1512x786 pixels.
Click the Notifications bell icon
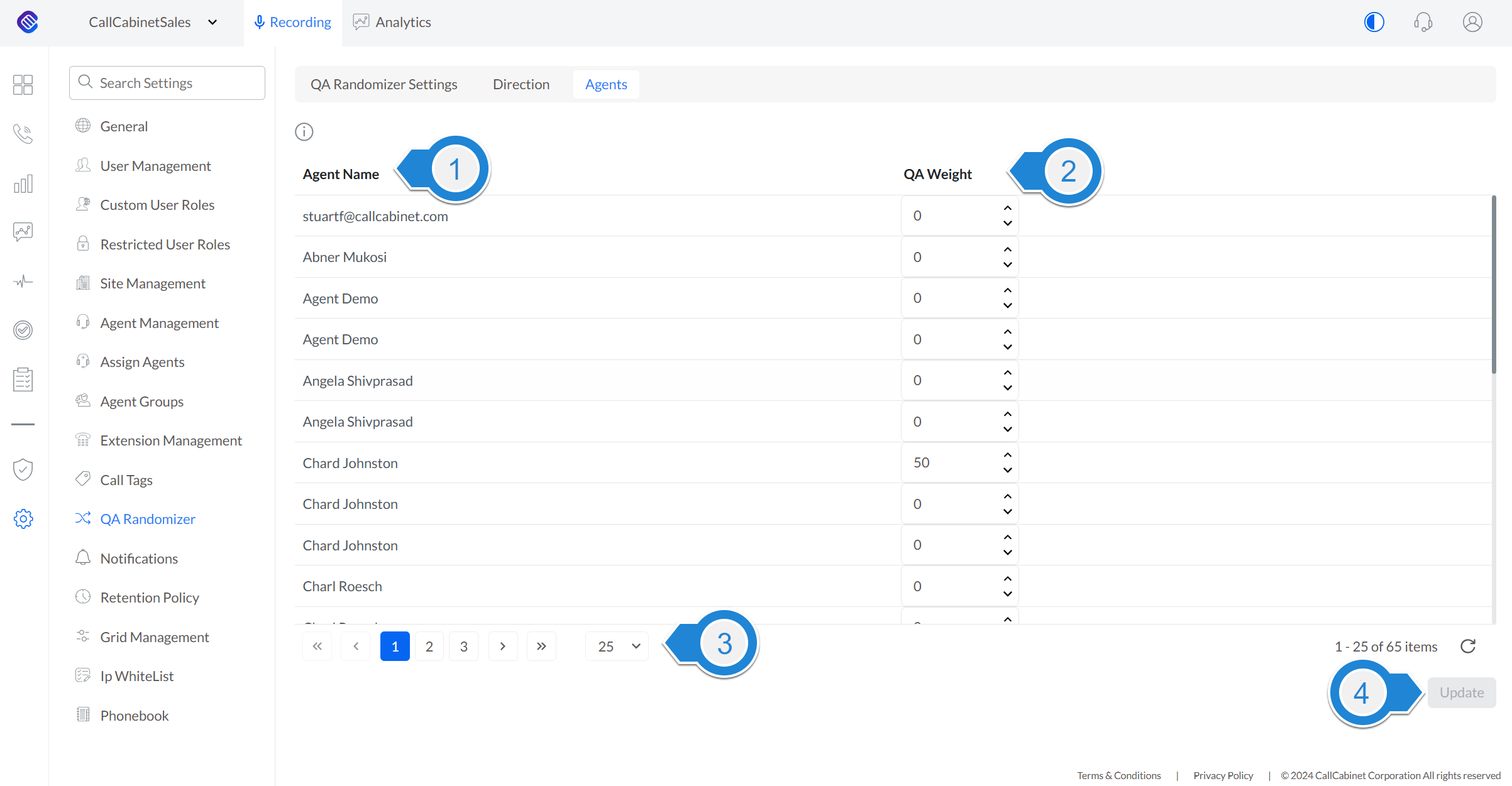[83, 558]
